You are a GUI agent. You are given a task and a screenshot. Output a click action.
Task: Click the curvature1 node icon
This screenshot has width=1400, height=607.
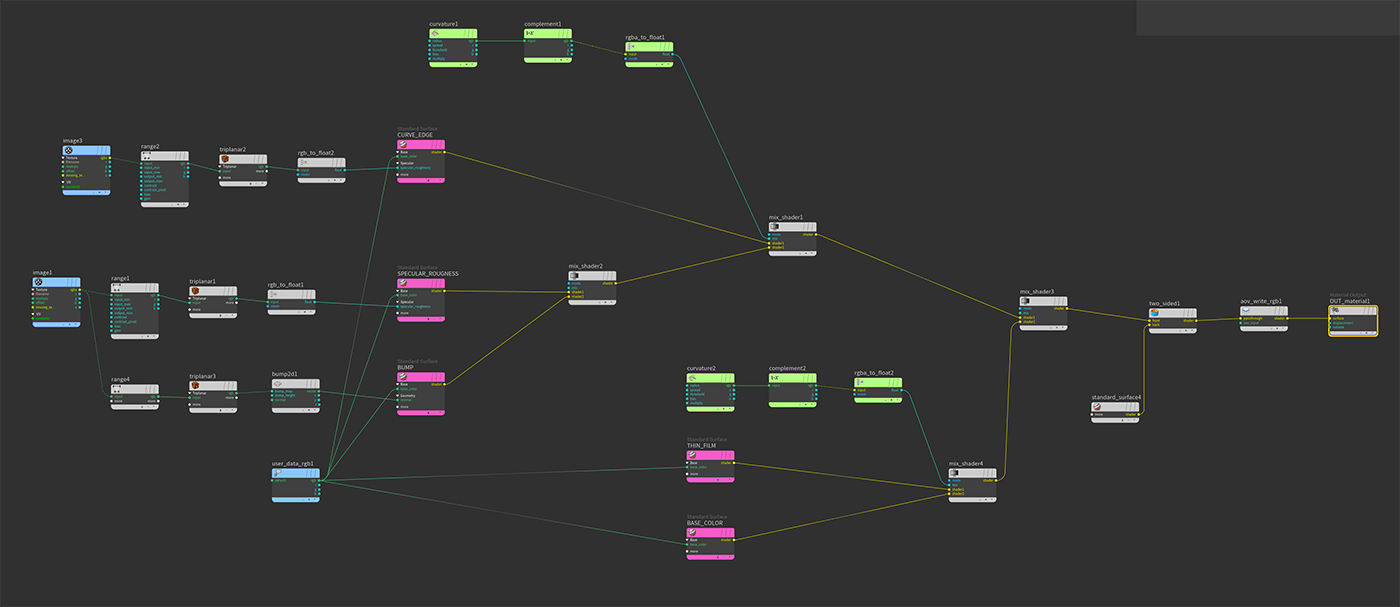[436, 33]
